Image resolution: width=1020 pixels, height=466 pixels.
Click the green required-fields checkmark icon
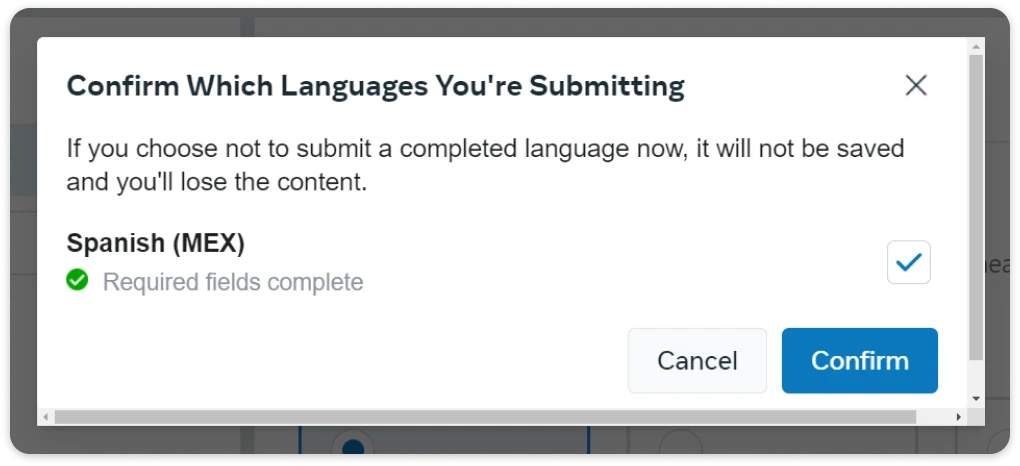(77, 281)
